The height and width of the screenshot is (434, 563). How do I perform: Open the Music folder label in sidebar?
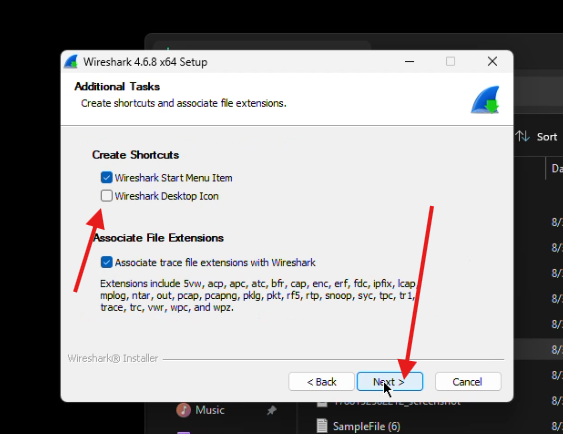(210, 410)
